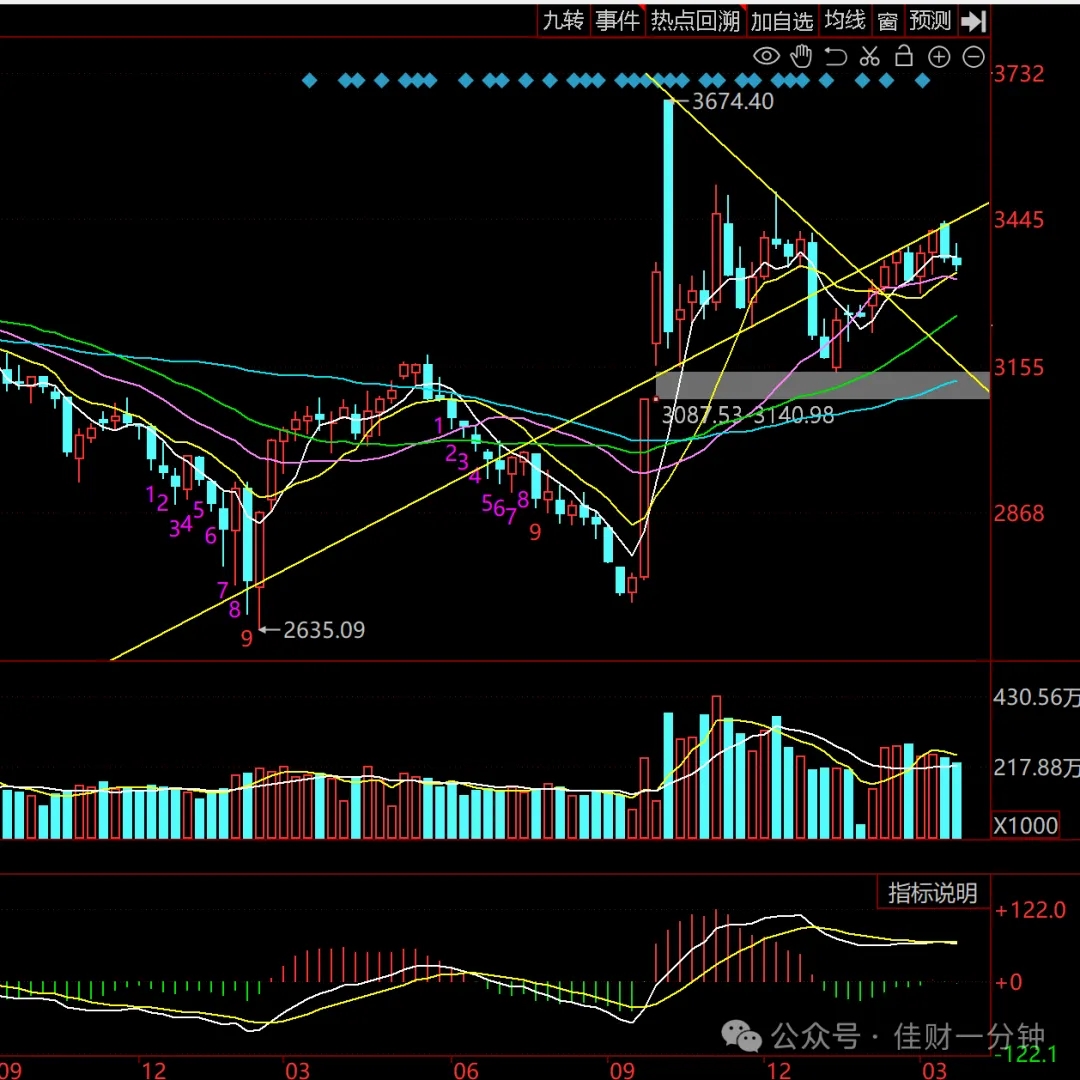The height and width of the screenshot is (1080, 1080).
Task: Click the 217.88万 volume axis value
Action: coord(1037,767)
